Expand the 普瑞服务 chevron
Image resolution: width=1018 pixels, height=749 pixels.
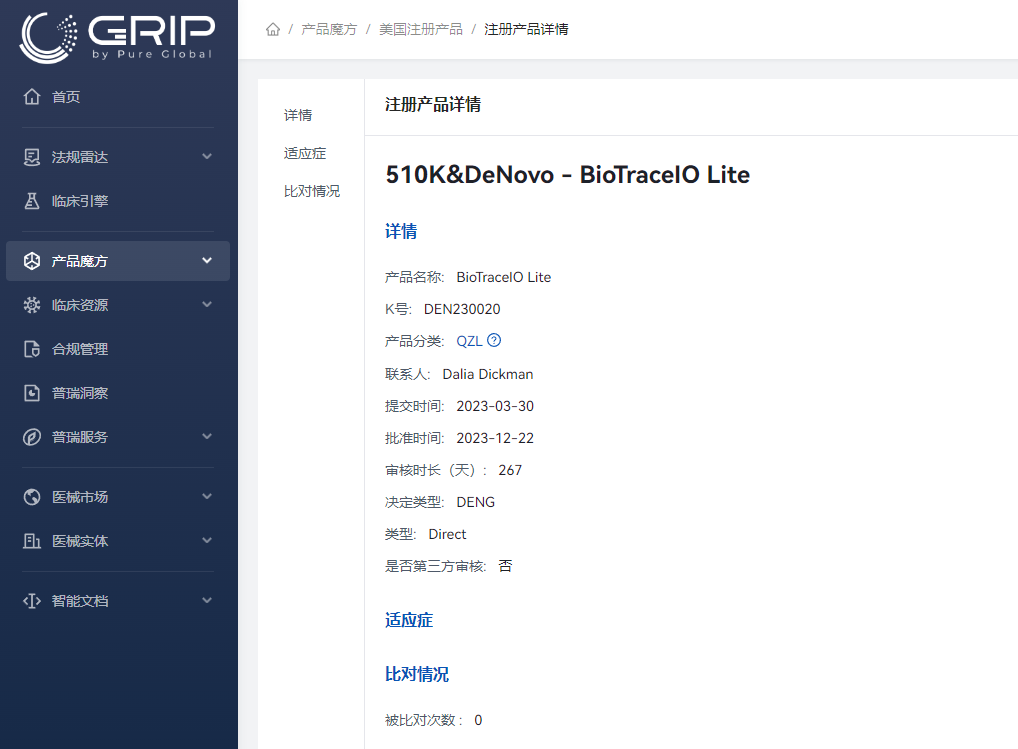point(207,437)
